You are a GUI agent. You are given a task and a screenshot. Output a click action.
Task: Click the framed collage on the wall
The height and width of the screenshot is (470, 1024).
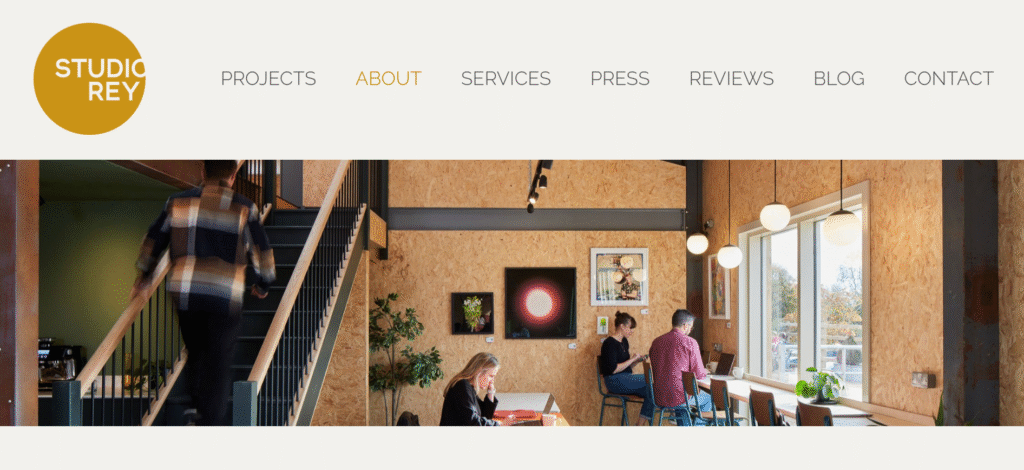click(619, 277)
